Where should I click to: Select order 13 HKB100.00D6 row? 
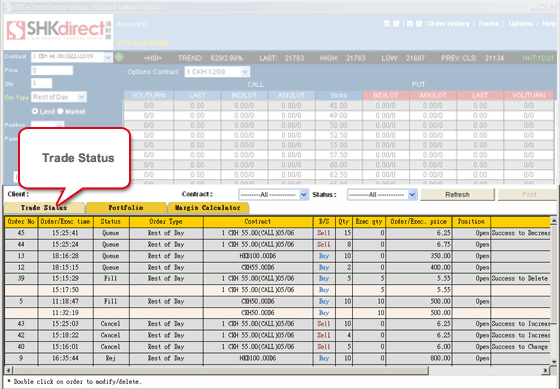(x=278, y=256)
